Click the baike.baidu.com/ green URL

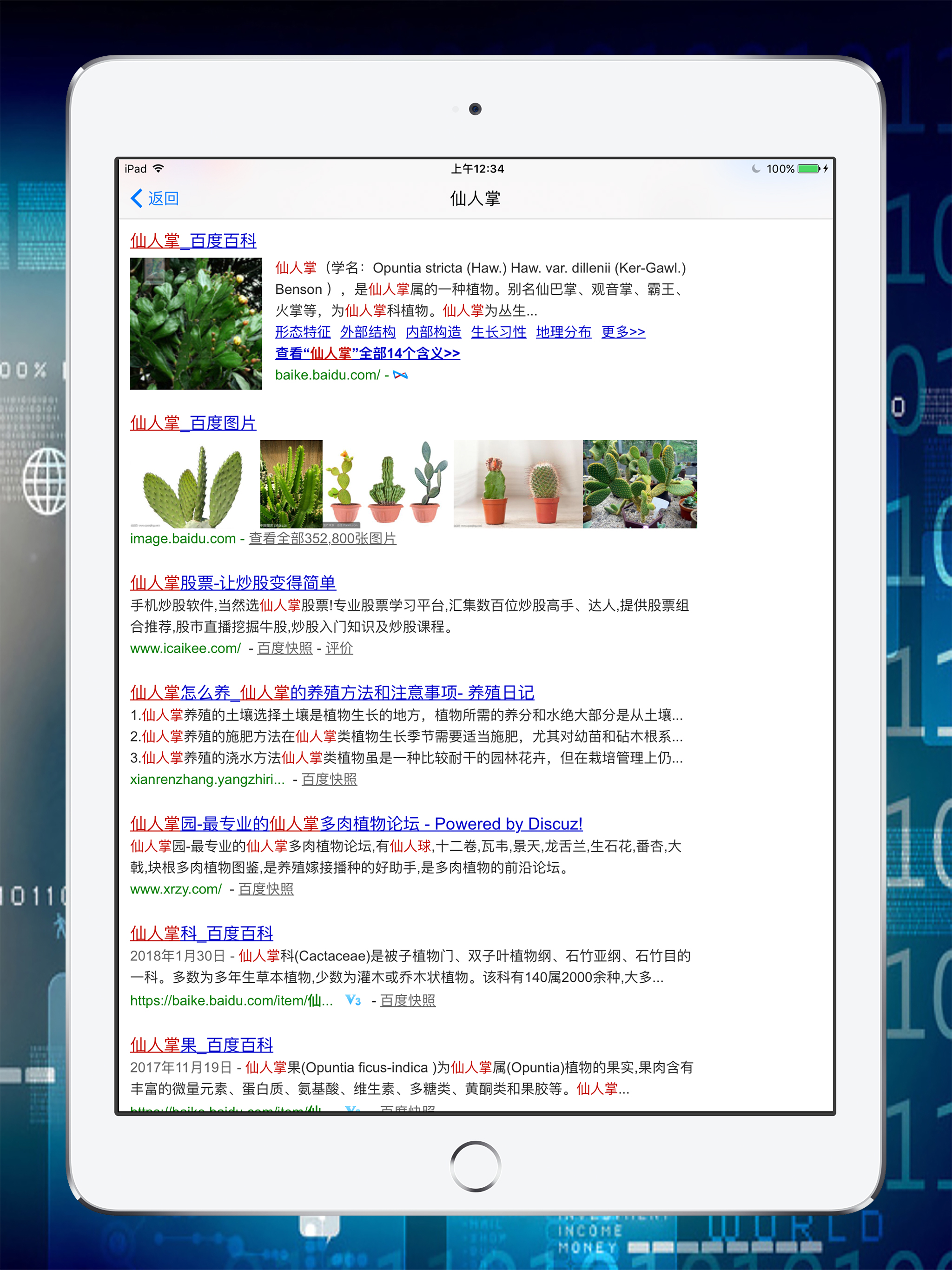pos(327,375)
